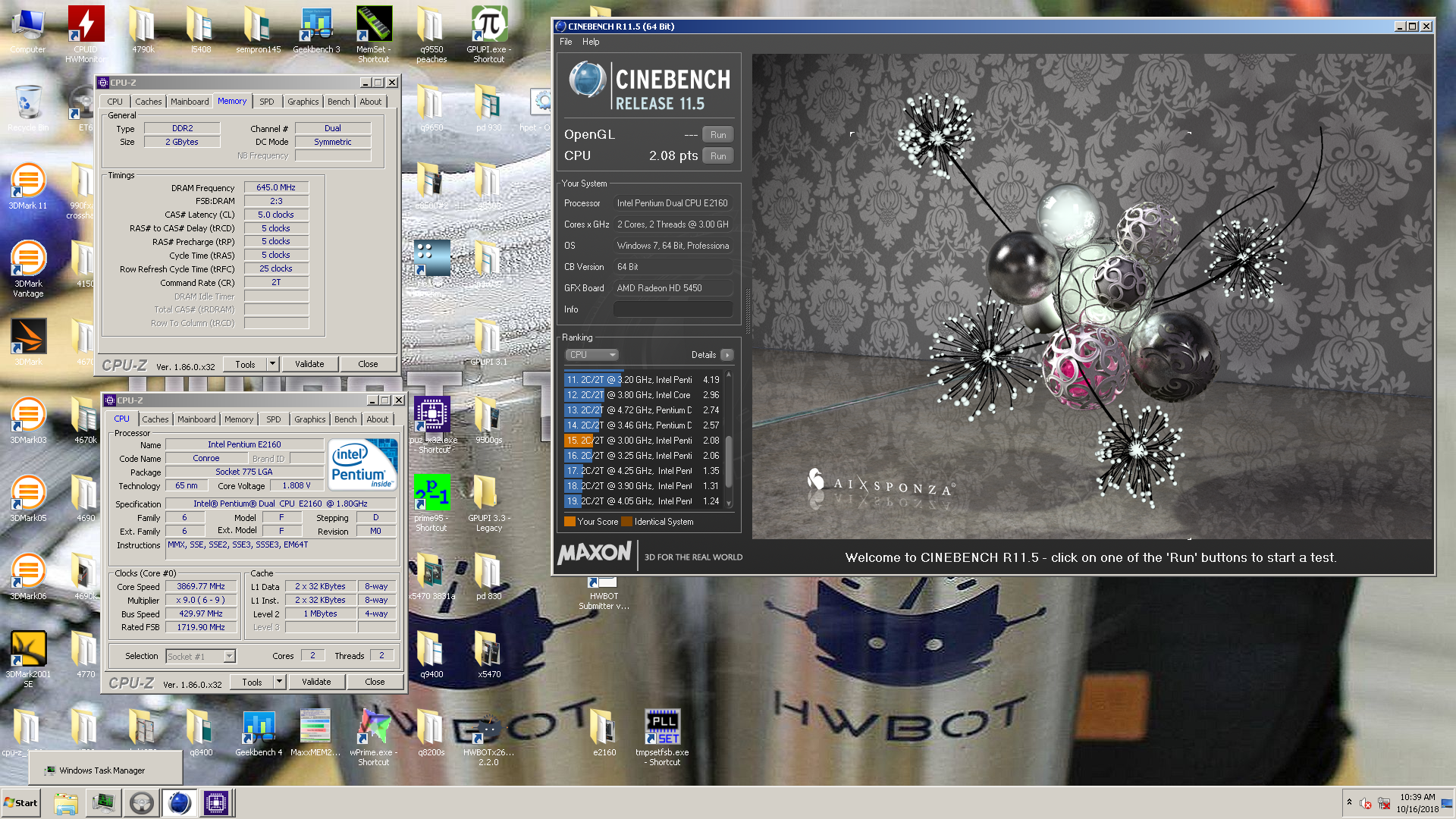Expand ranking Details arrow in Cinebench
1456x819 pixels.
726,355
